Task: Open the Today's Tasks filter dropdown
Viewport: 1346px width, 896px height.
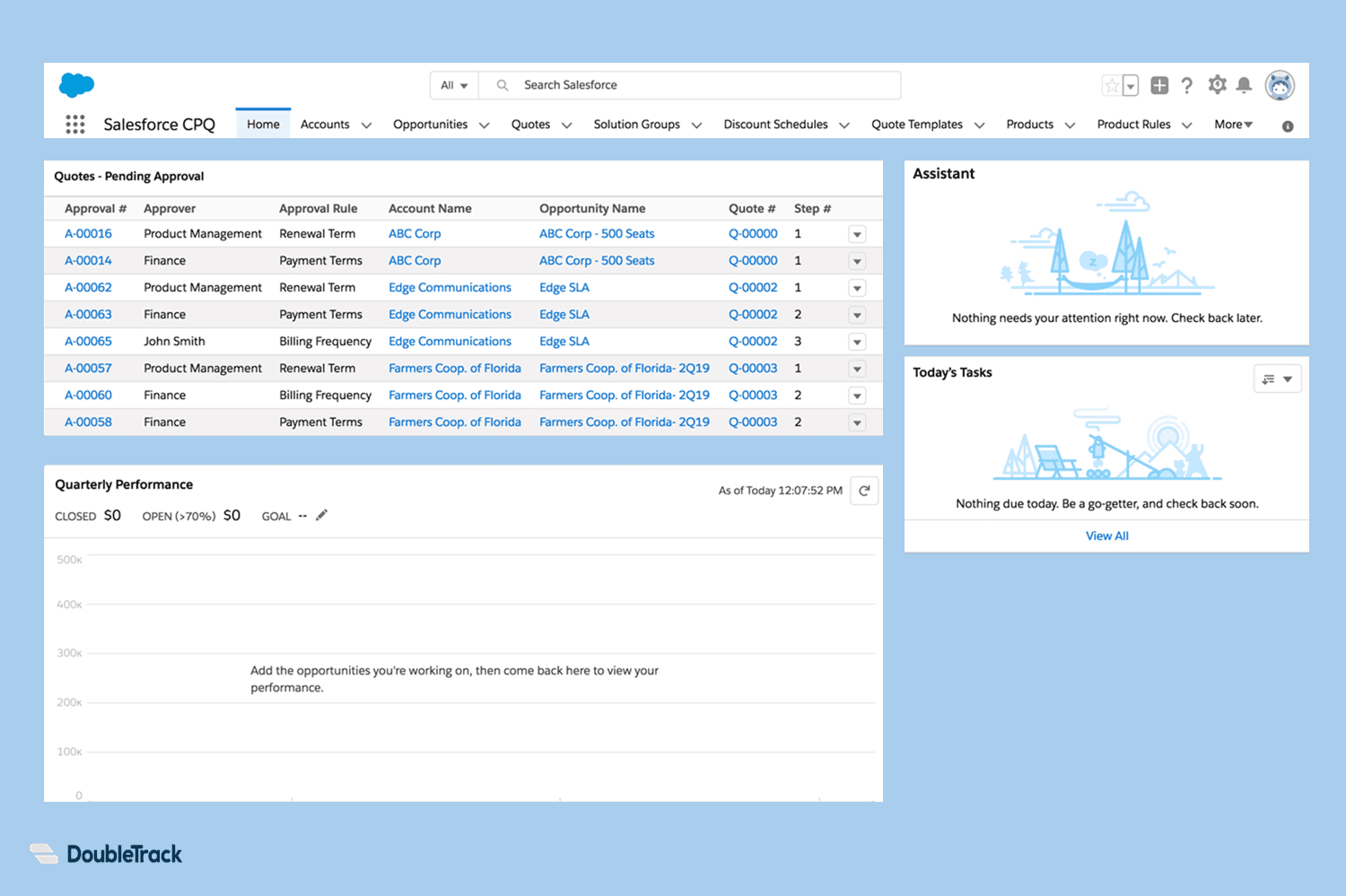Action: coord(1277,378)
